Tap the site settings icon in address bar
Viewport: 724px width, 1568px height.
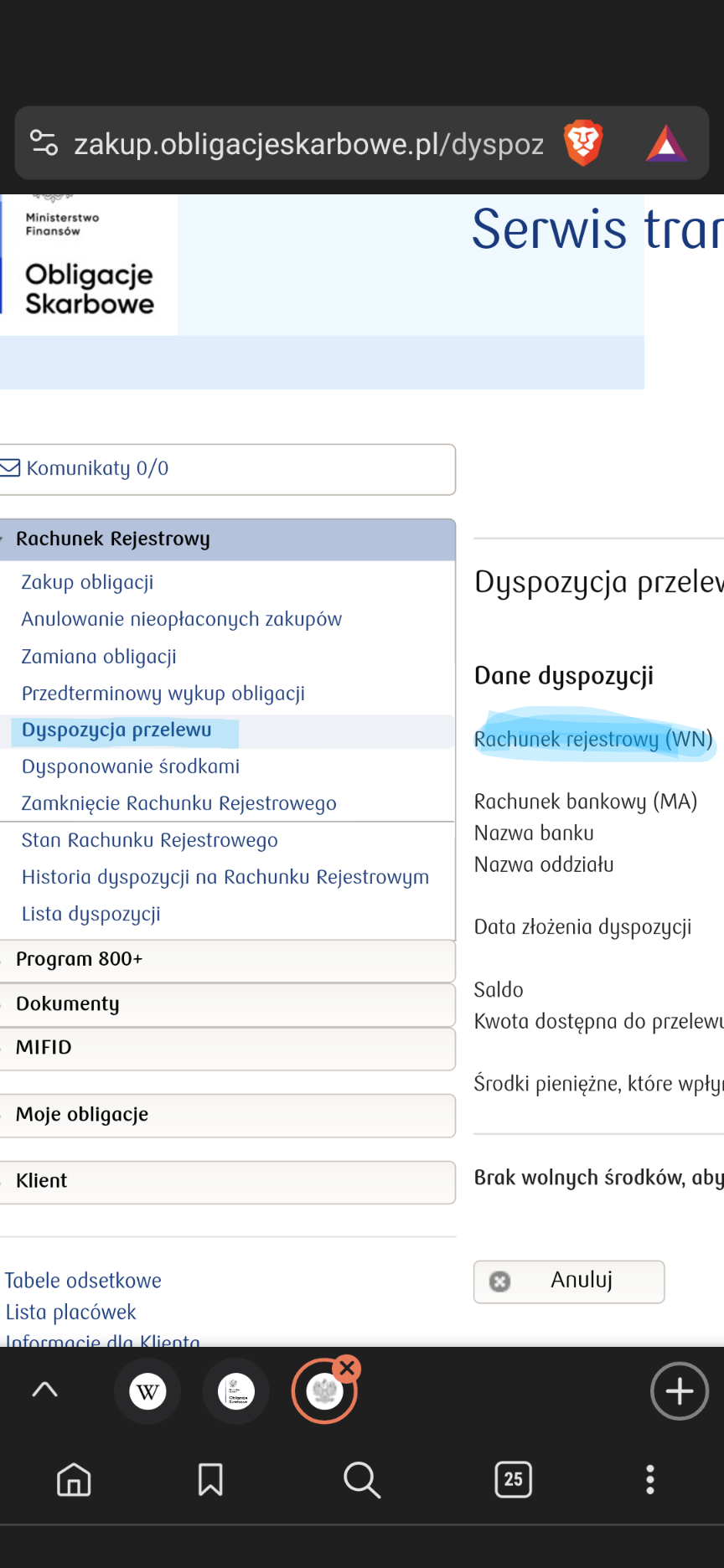point(44,143)
